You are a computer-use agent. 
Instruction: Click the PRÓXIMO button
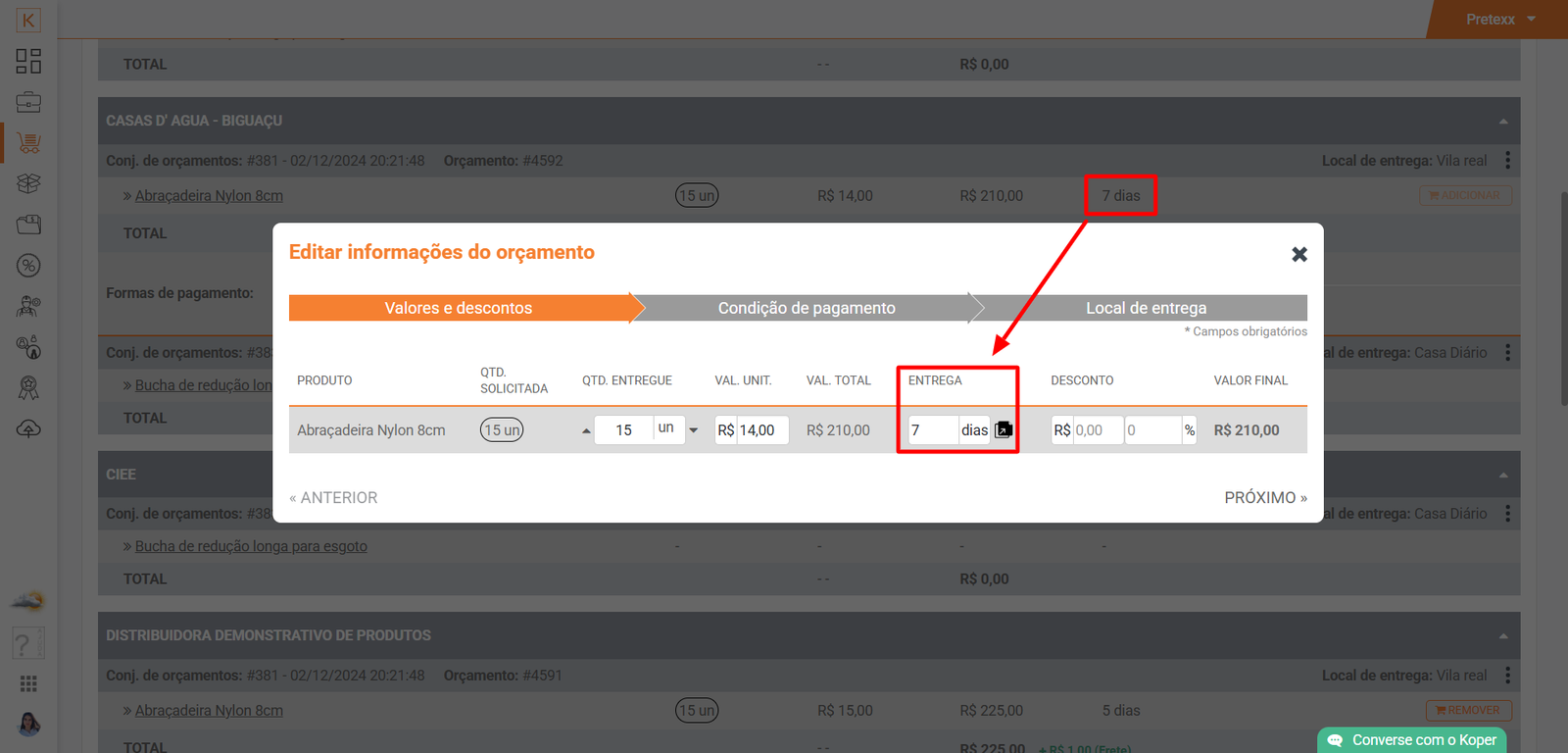tap(1264, 497)
